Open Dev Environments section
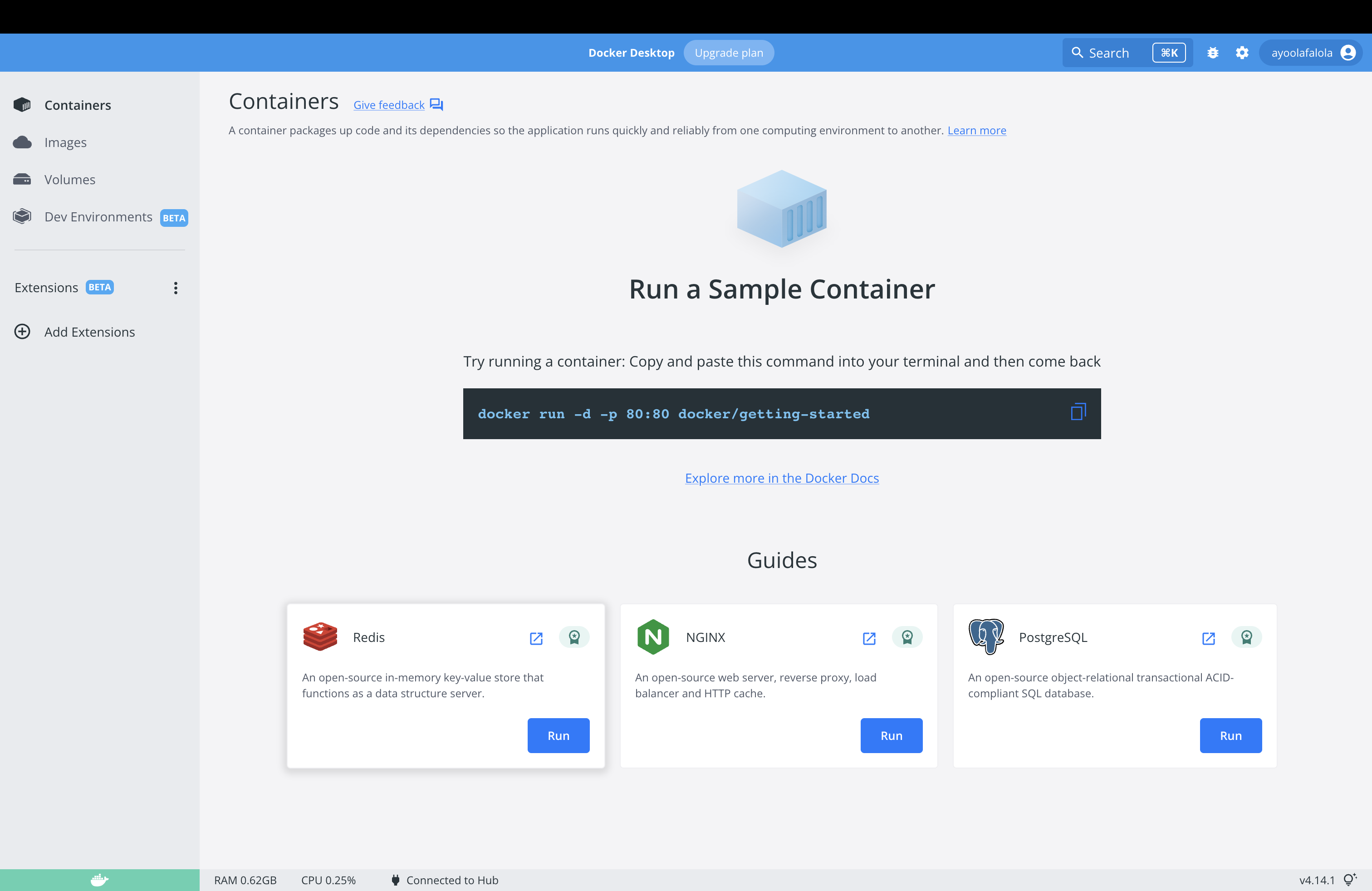Screen dimensions: 1372x891 coord(98,217)
